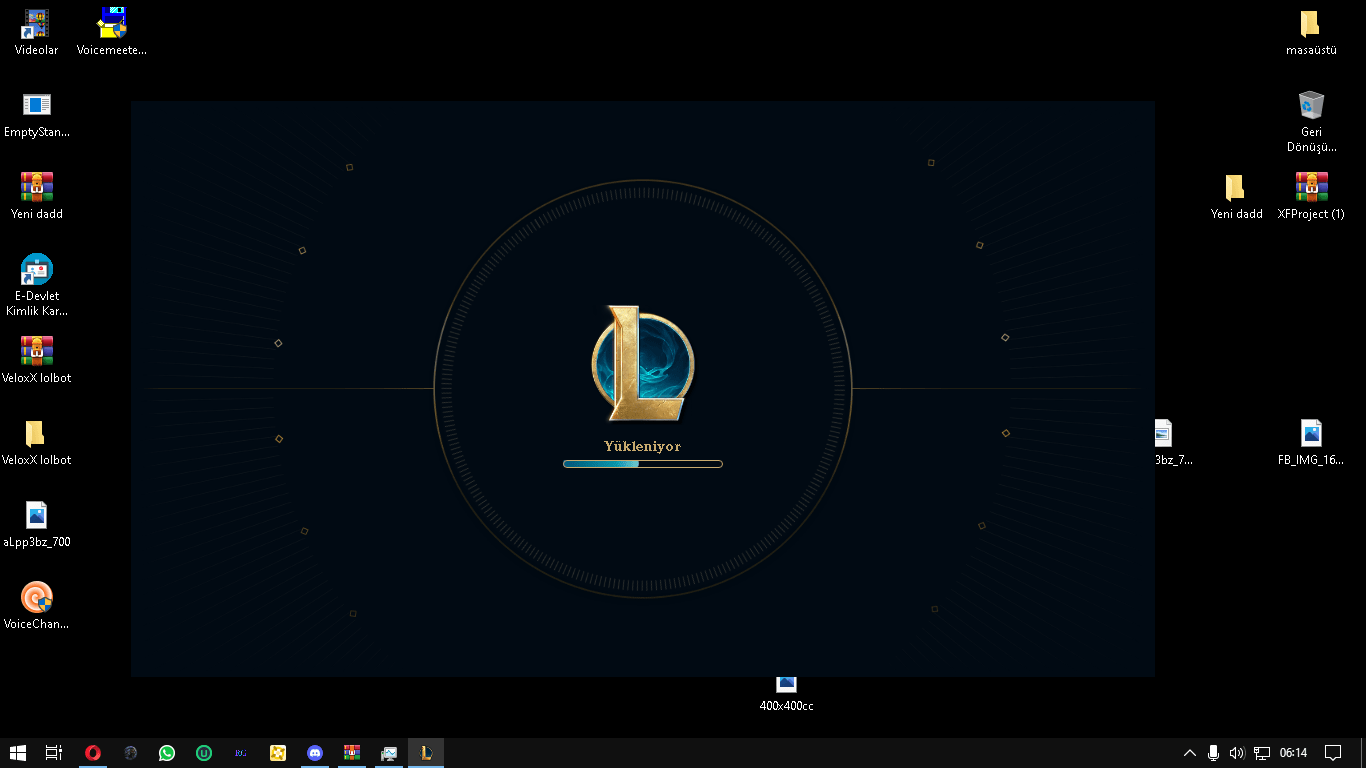Screen dimensions: 1366x768
Task: Select the VeloxX lolbot WinRAR archive
Action: (x=36, y=359)
